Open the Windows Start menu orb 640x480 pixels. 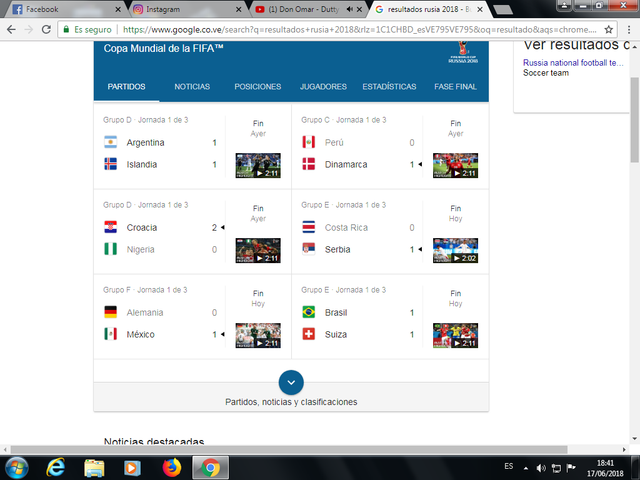coord(17,468)
